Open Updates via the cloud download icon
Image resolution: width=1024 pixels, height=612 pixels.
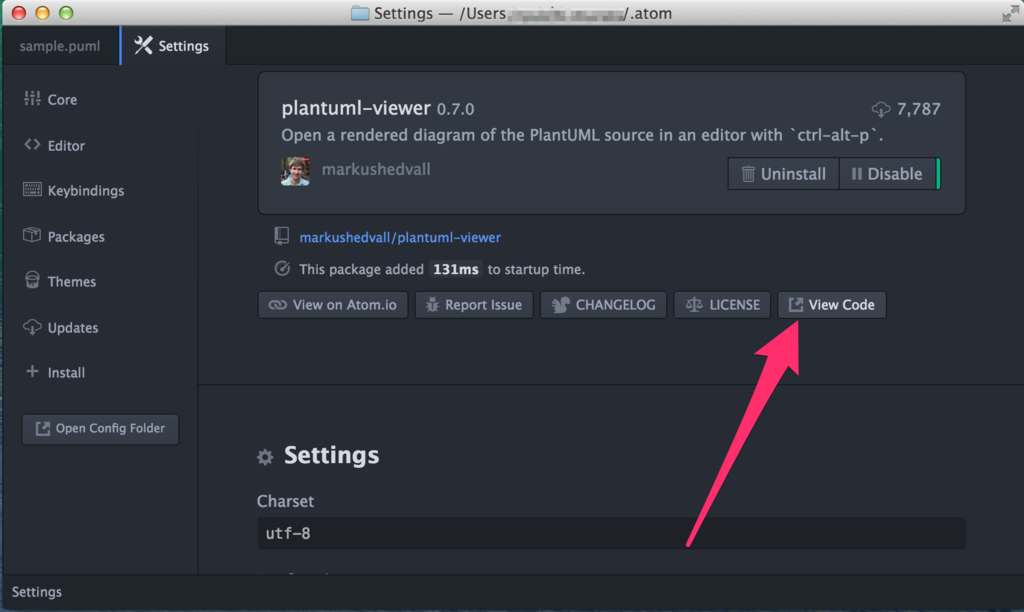pyautogui.click(x=32, y=327)
